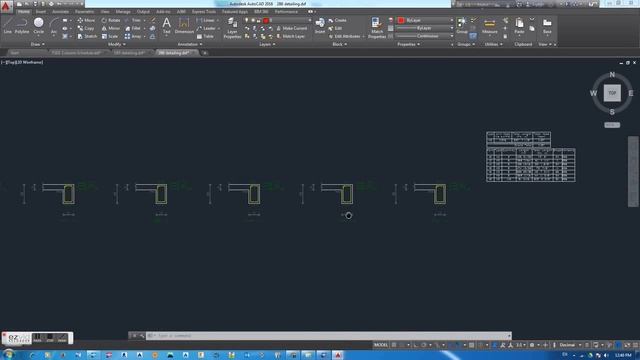This screenshot has height=360, width=640.
Task: Click the Group tool
Action: point(462,25)
